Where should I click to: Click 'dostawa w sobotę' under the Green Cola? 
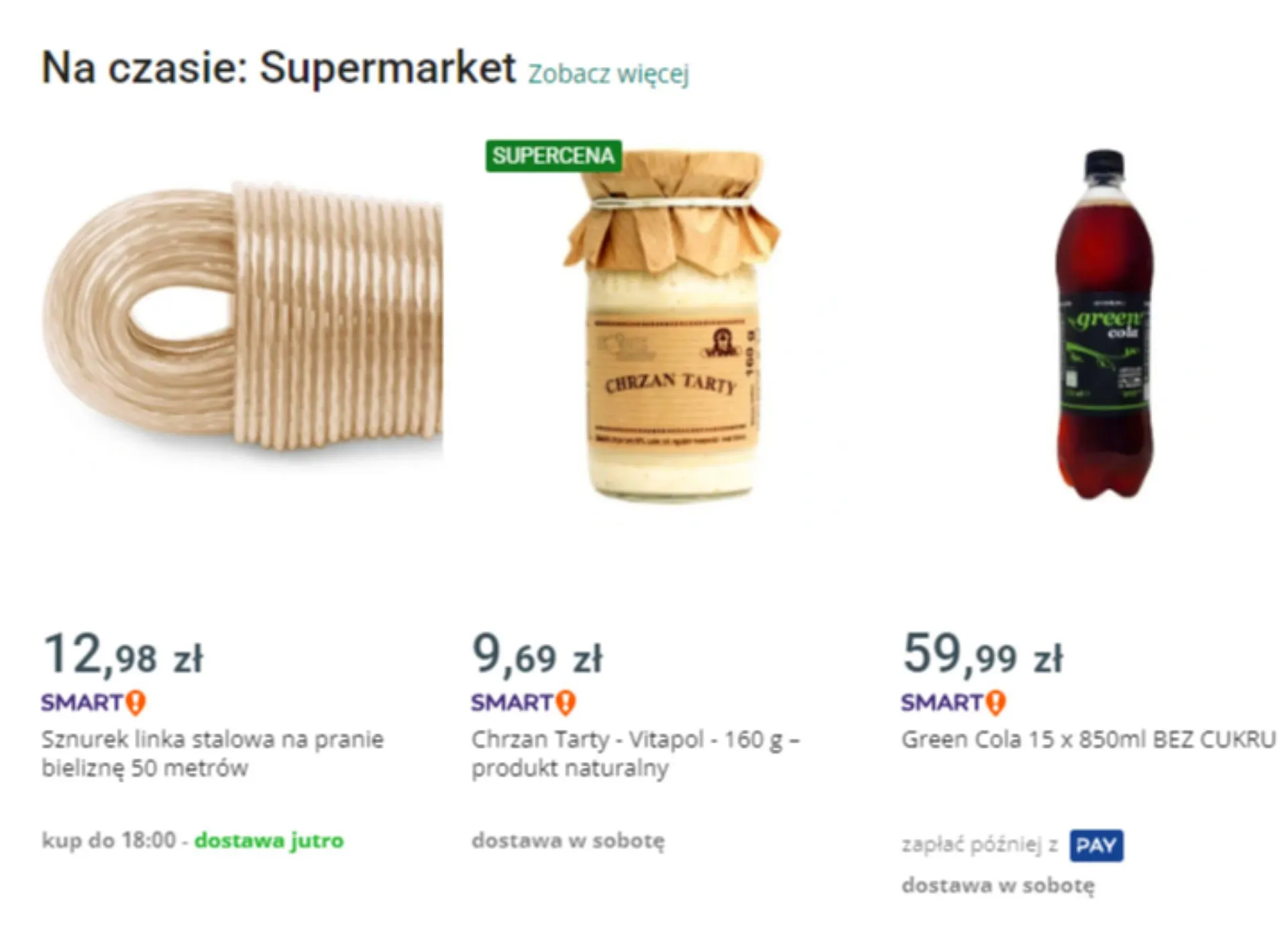(998, 885)
